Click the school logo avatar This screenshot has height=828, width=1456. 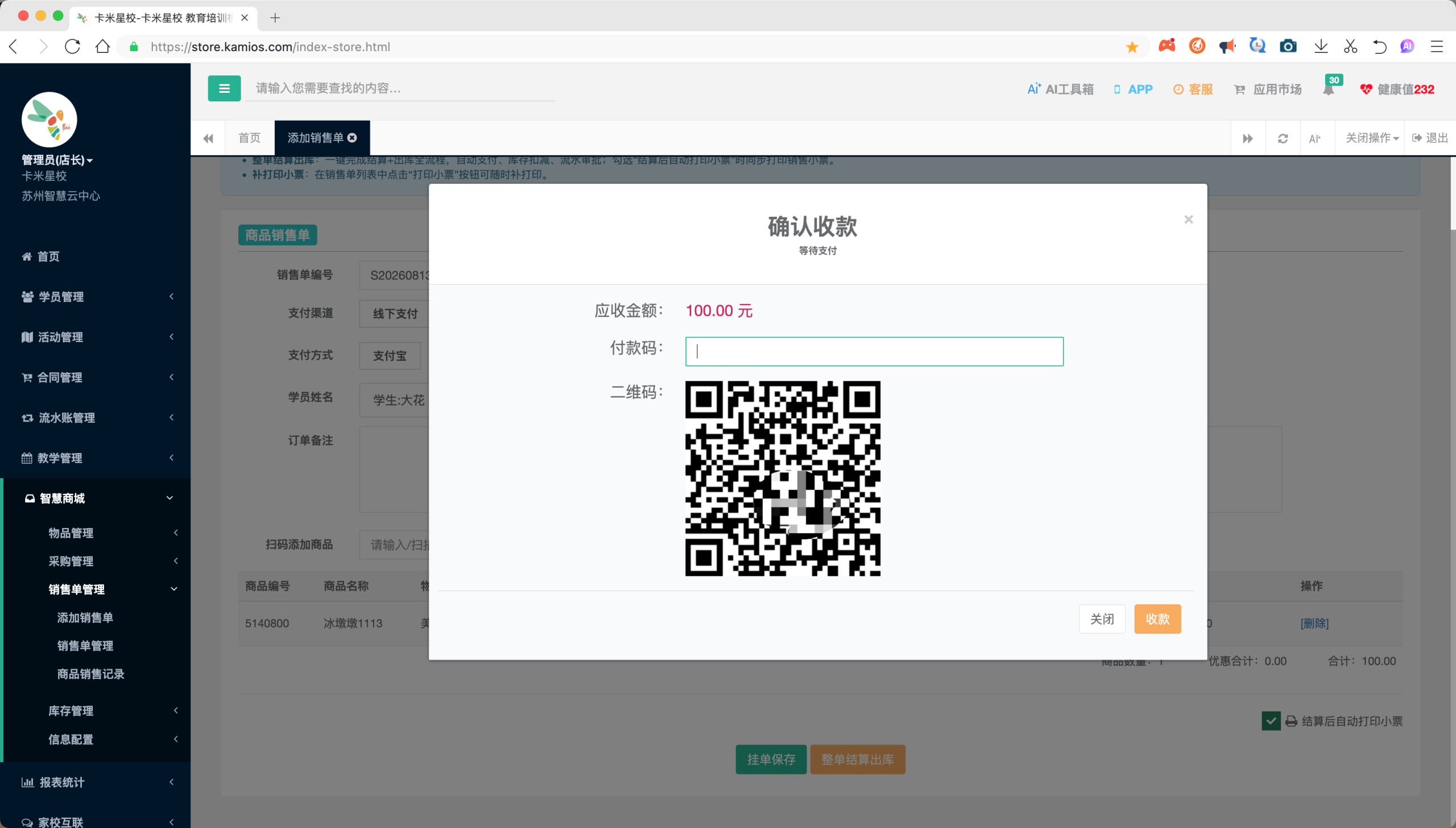click(49, 120)
